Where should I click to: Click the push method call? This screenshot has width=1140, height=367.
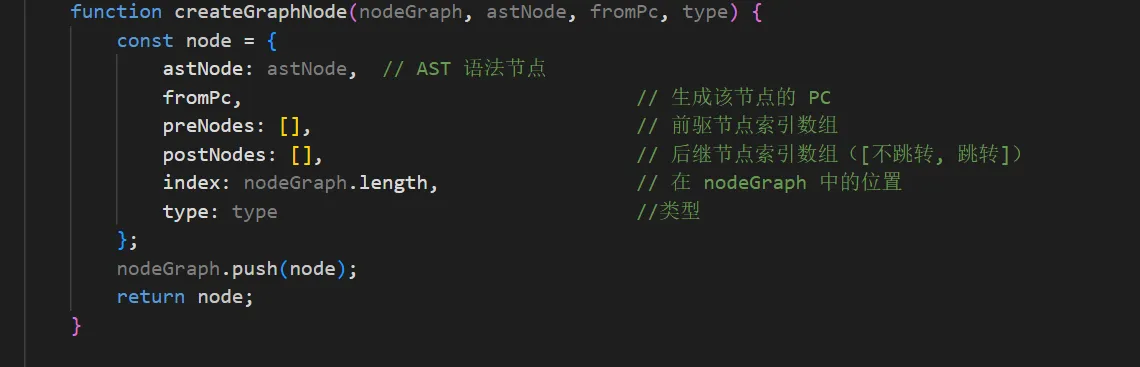[255, 269]
